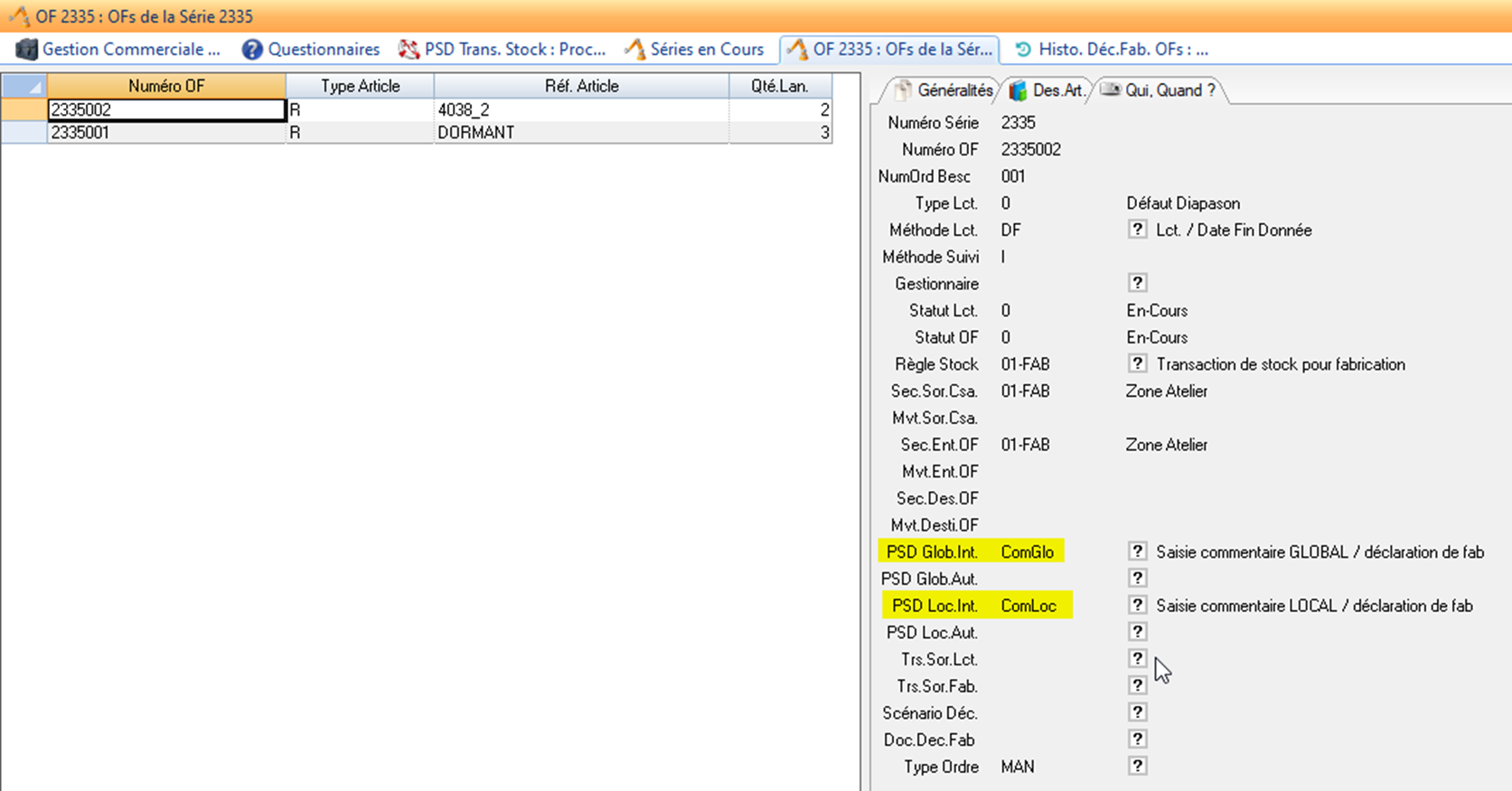This screenshot has width=1512, height=791.
Task: Click the select-all corner of the grid
Action: coord(24,86)
